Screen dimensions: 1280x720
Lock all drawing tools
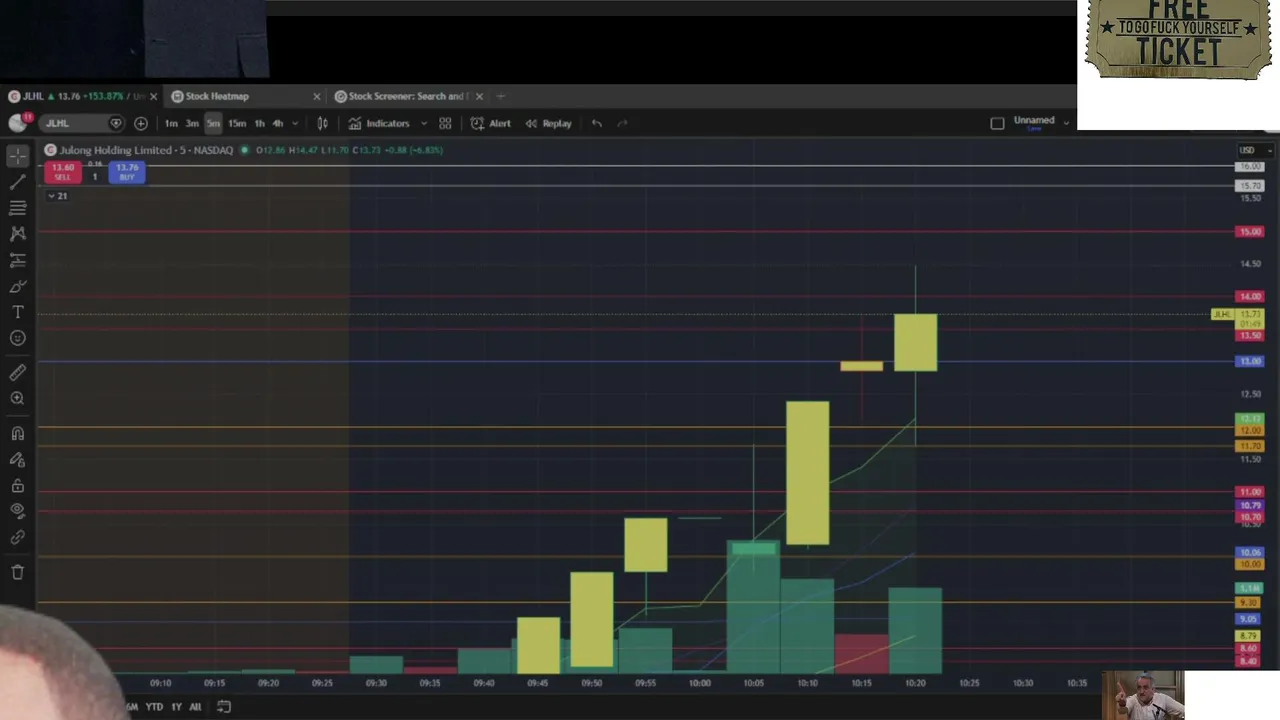pyautogui.click(x=17, y=485)
